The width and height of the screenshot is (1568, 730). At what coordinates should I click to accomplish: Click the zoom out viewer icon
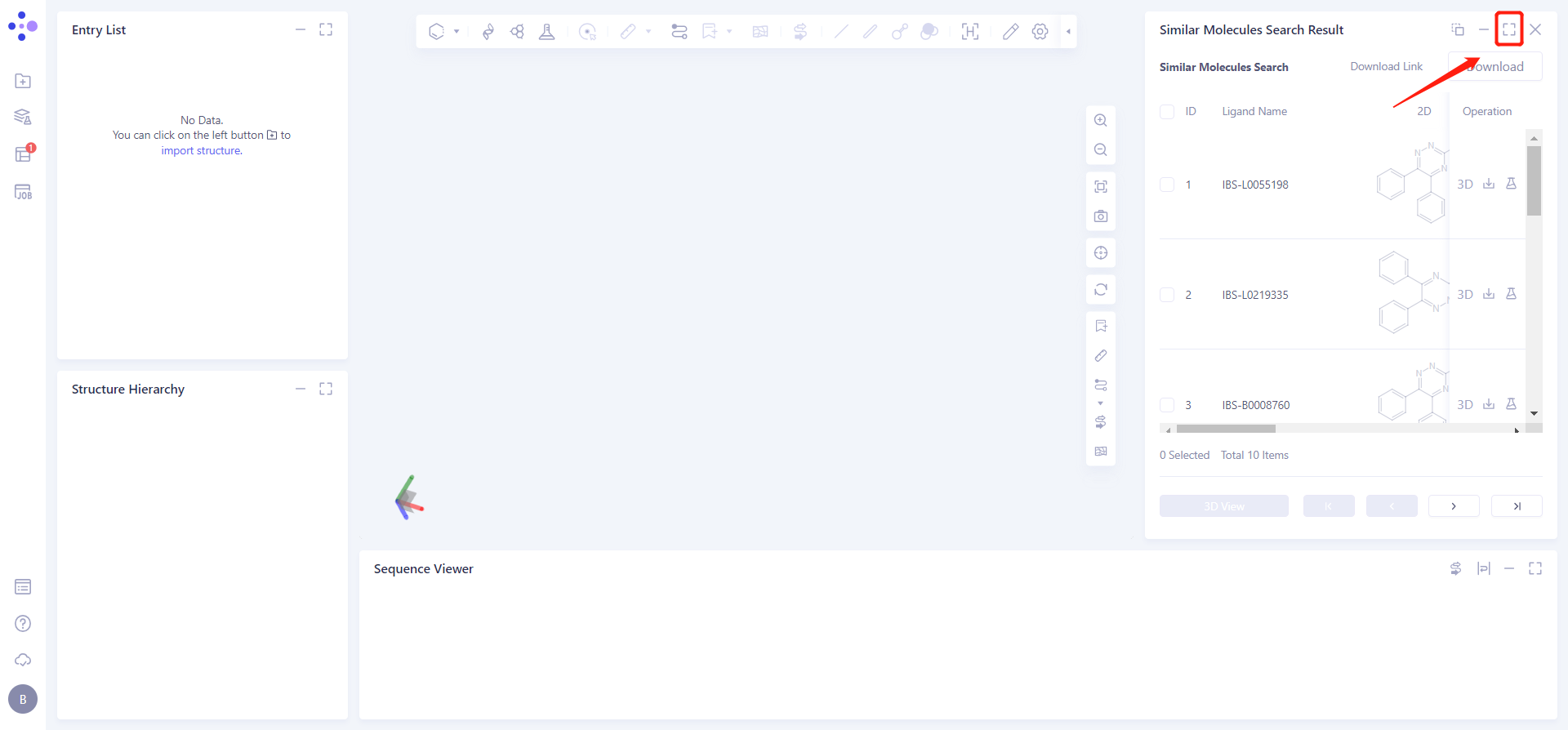tap(1101, 150)
